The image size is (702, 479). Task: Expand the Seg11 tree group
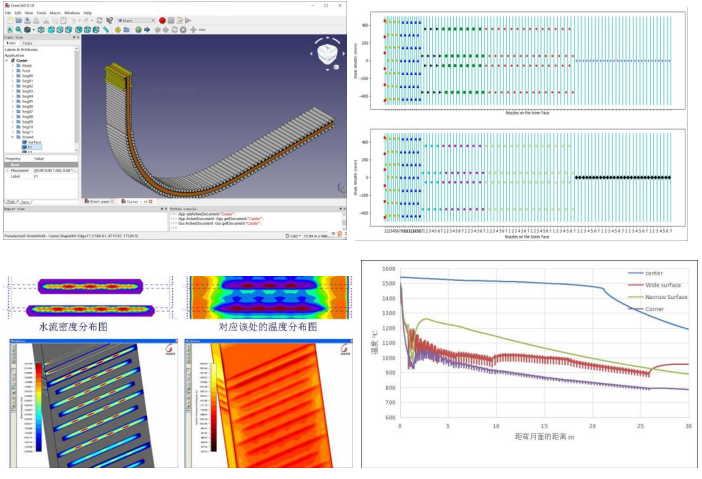point(13,132)
